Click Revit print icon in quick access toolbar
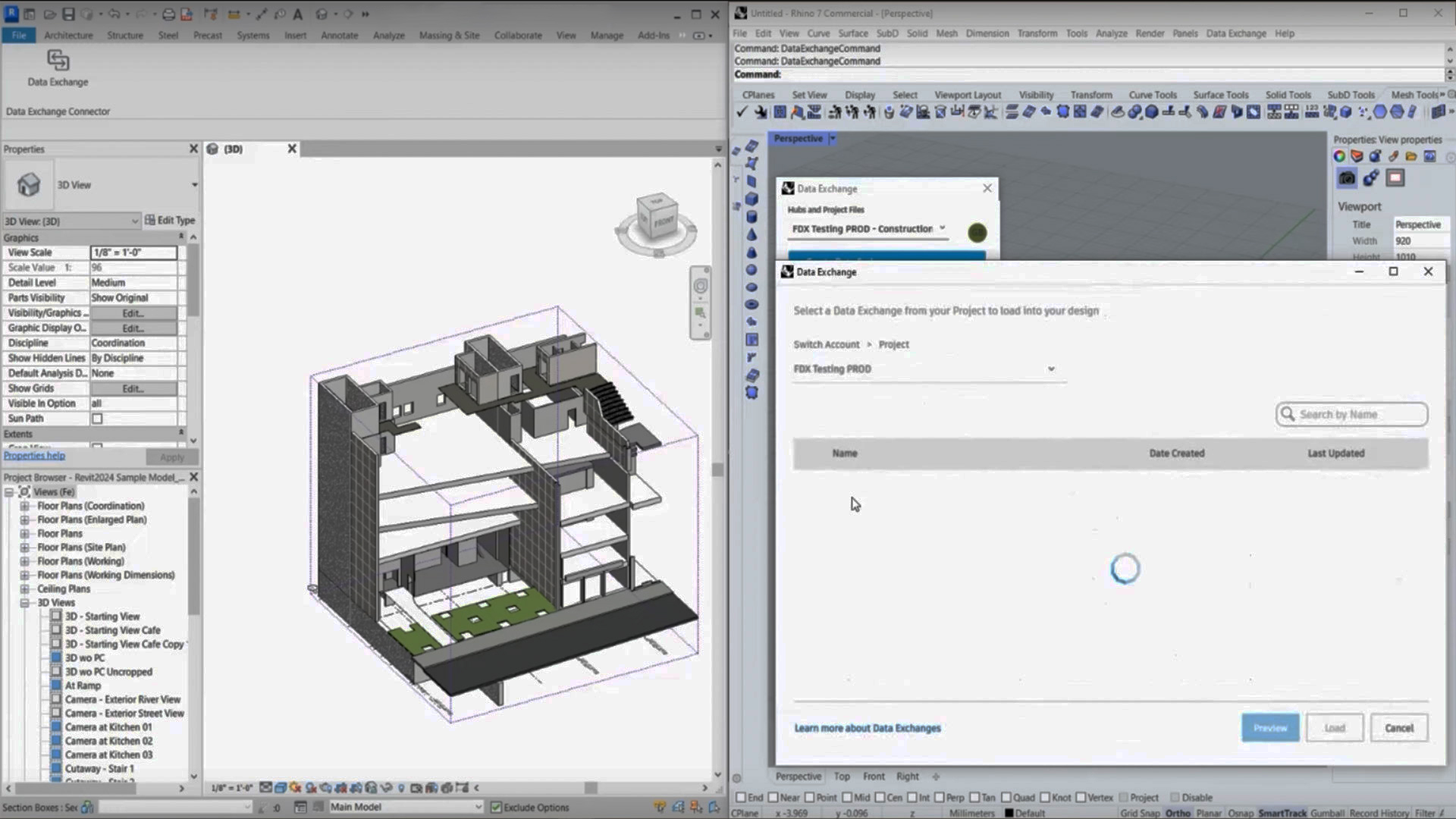Viewport: 1456px width, 819px height. pyautogui.click(x=168, y=14)
